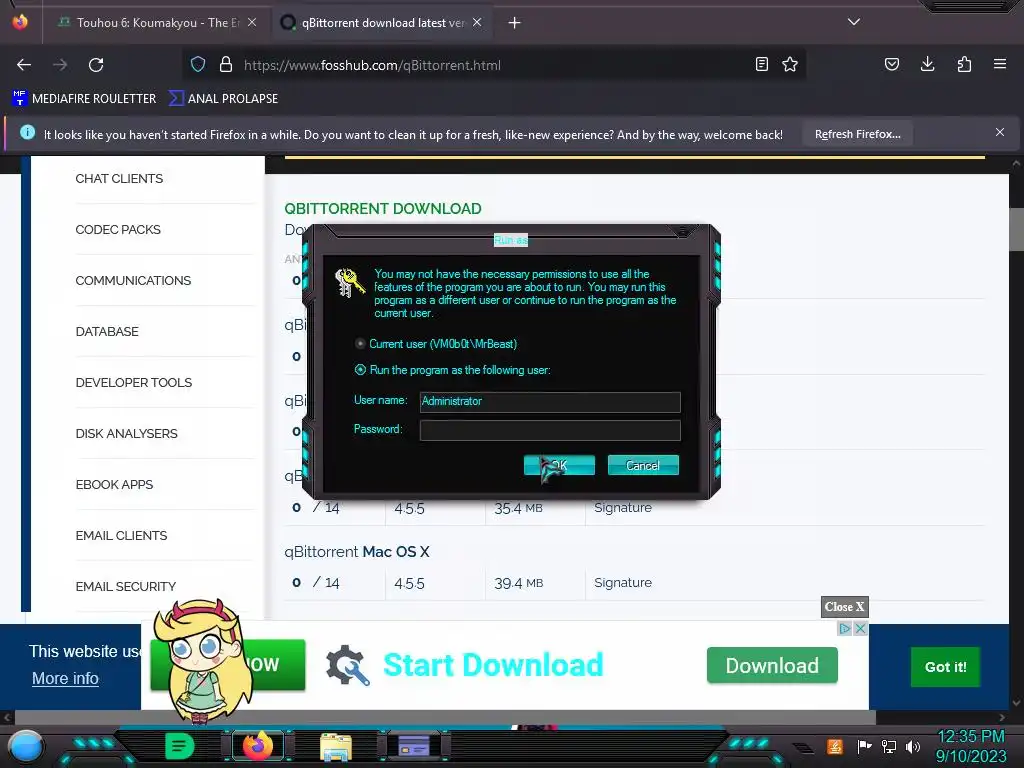This screenshot has width=1024, height=768.
Task: Open the Save to Pocket icon
Action: point(891,65)
